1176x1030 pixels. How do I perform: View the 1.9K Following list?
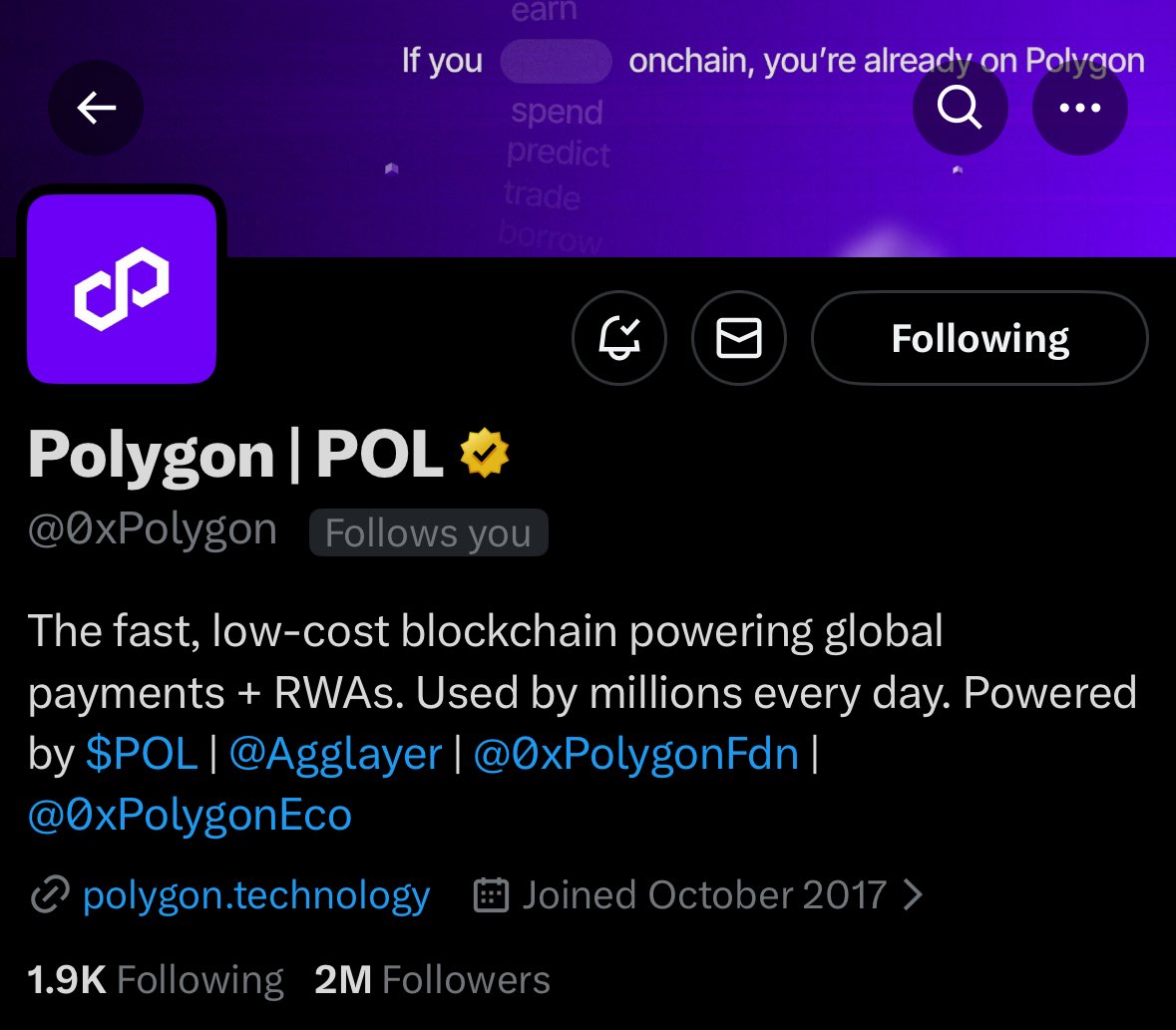[156, 979]
